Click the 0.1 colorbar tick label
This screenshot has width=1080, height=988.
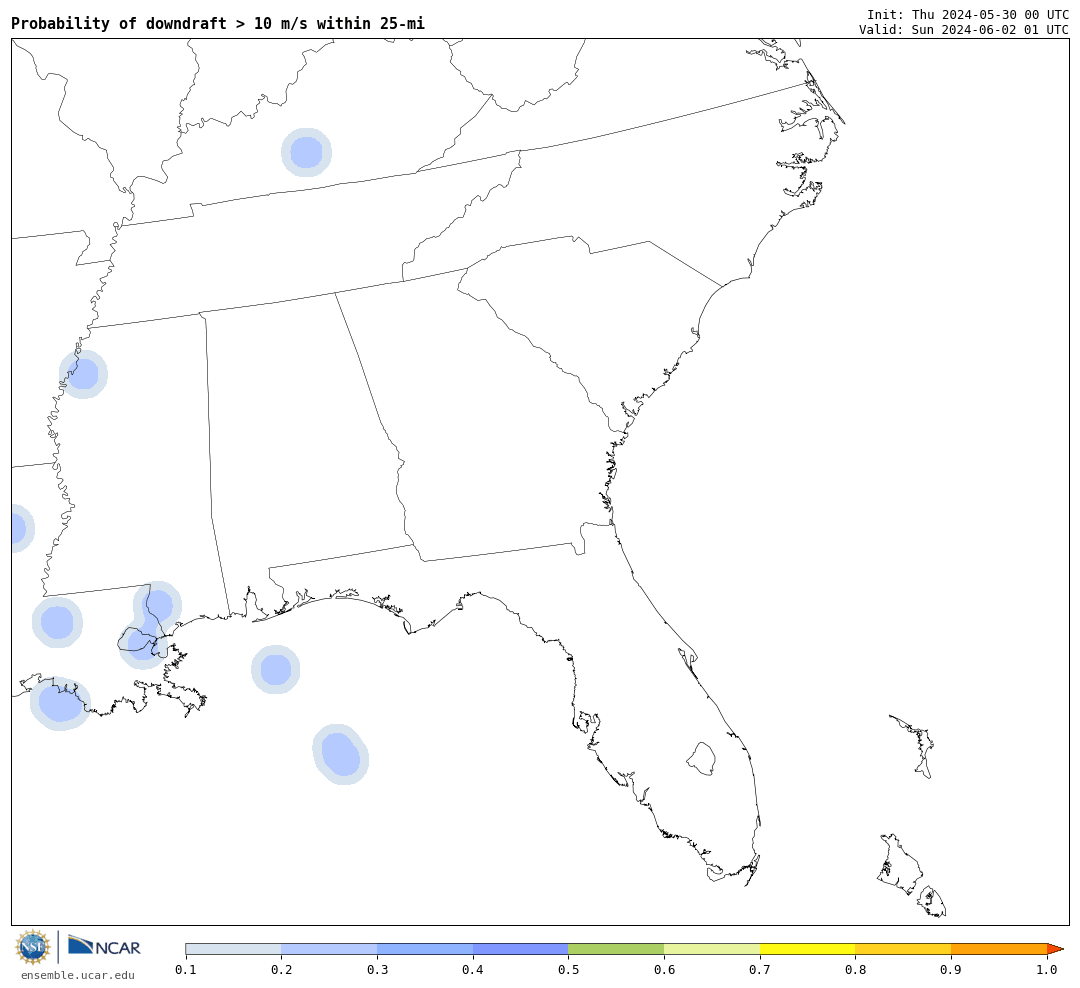[186, 970]
